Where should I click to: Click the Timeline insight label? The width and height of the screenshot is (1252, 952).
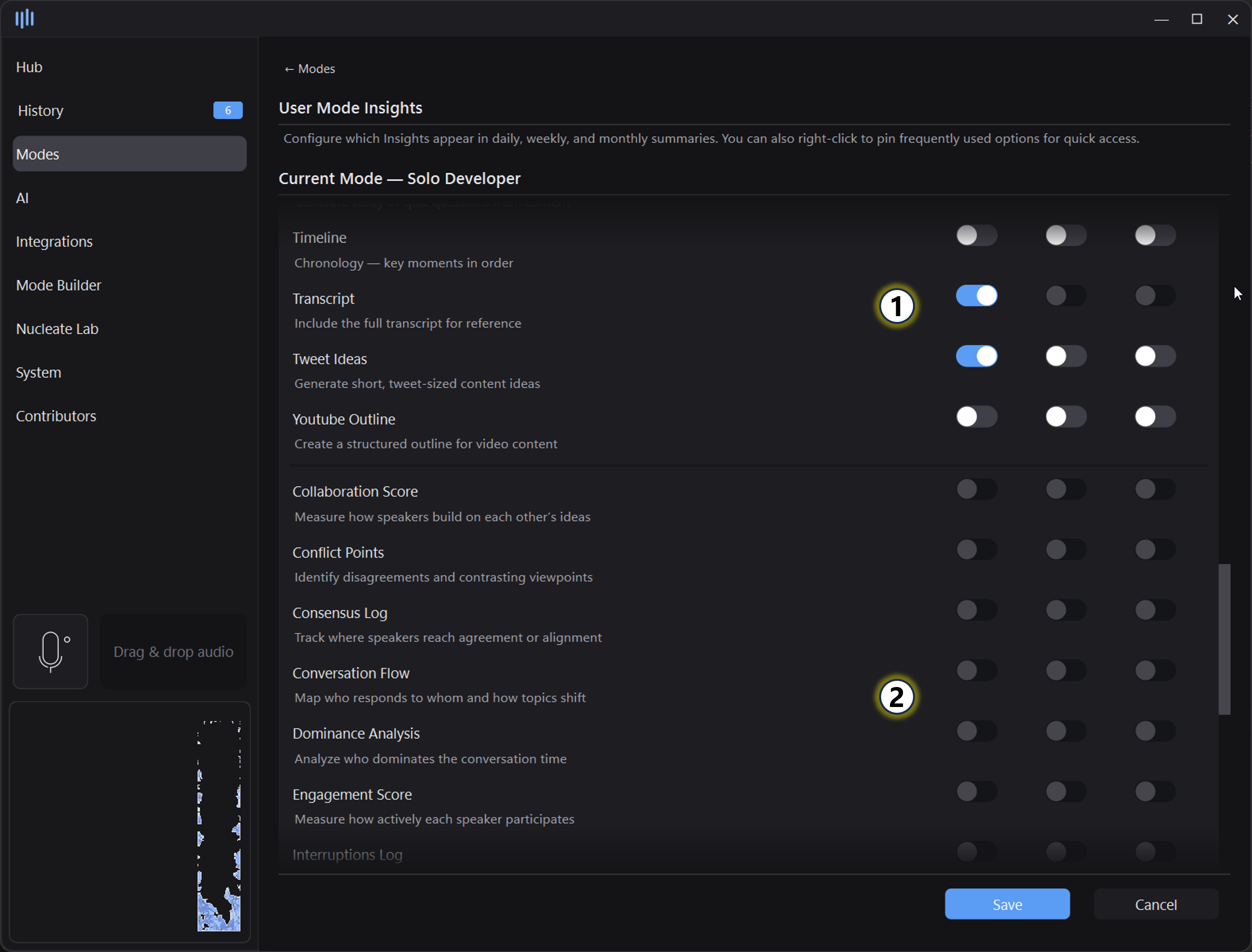(x=319, y=237)
